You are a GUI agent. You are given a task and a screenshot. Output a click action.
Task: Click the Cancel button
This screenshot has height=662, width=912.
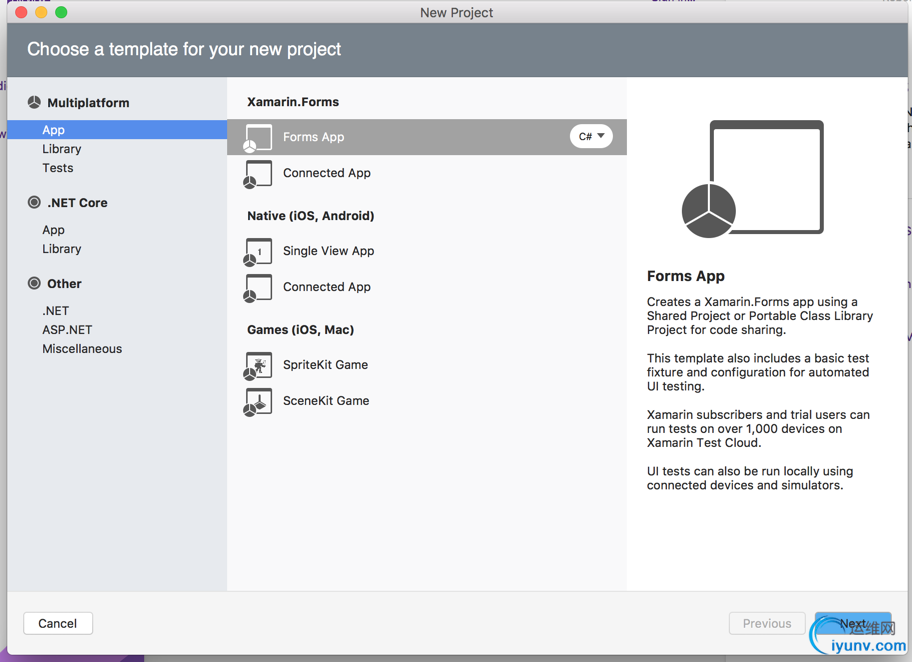(x=58, y=623)
